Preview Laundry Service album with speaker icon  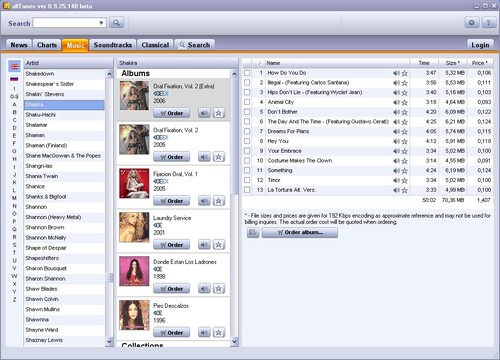point(204,245)
